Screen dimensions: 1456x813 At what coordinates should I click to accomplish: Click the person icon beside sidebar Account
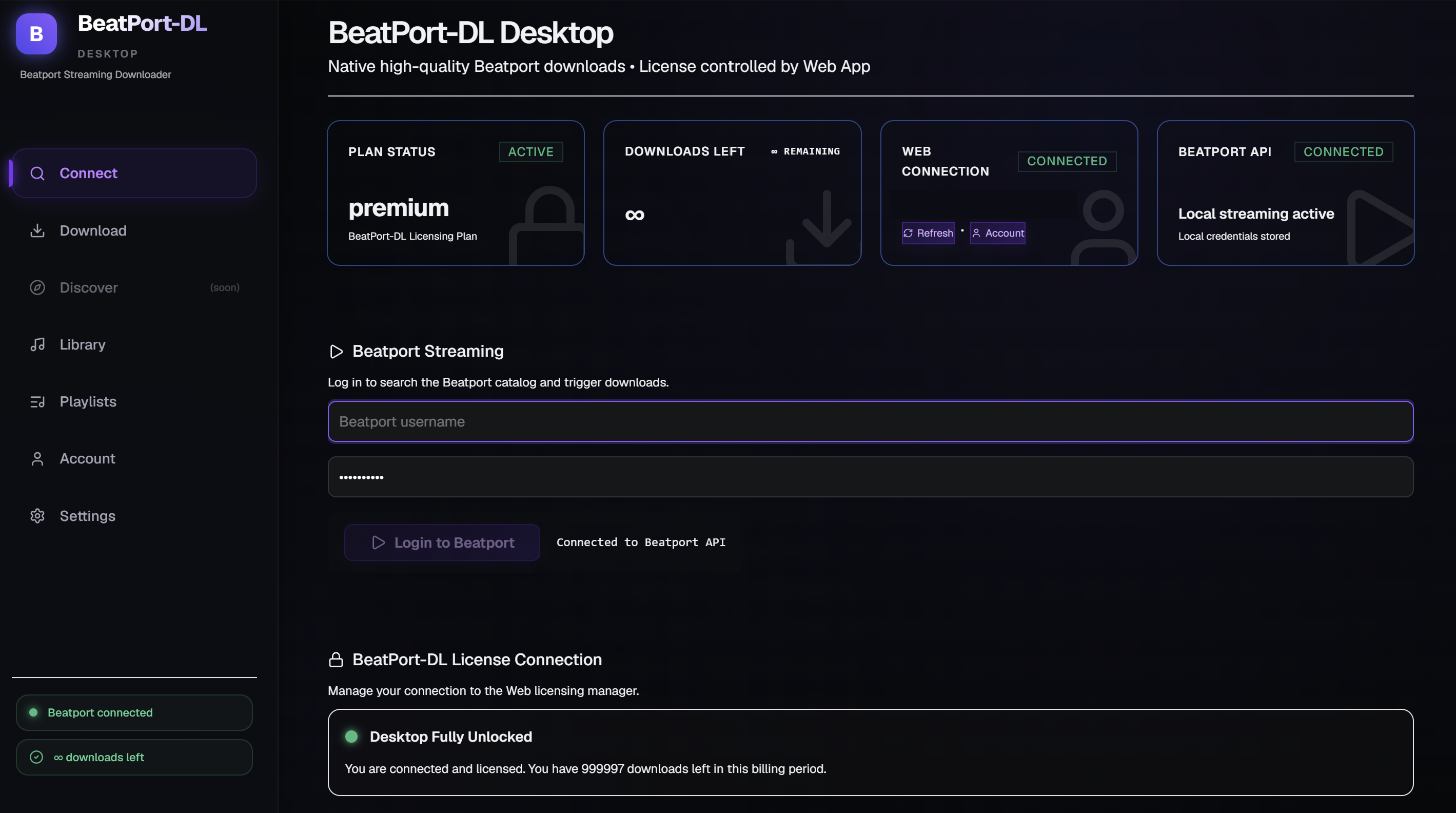coord(37,458)
